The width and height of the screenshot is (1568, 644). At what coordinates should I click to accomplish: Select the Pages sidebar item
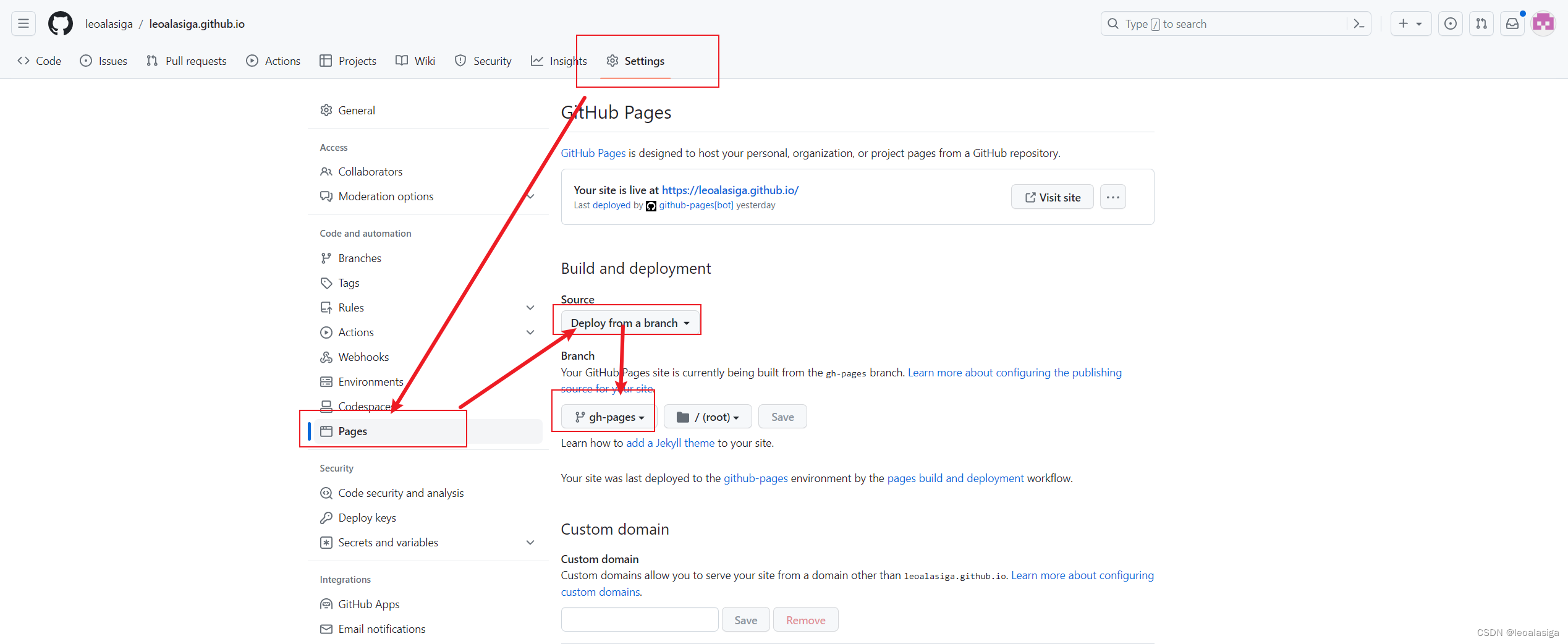point(352,431)
